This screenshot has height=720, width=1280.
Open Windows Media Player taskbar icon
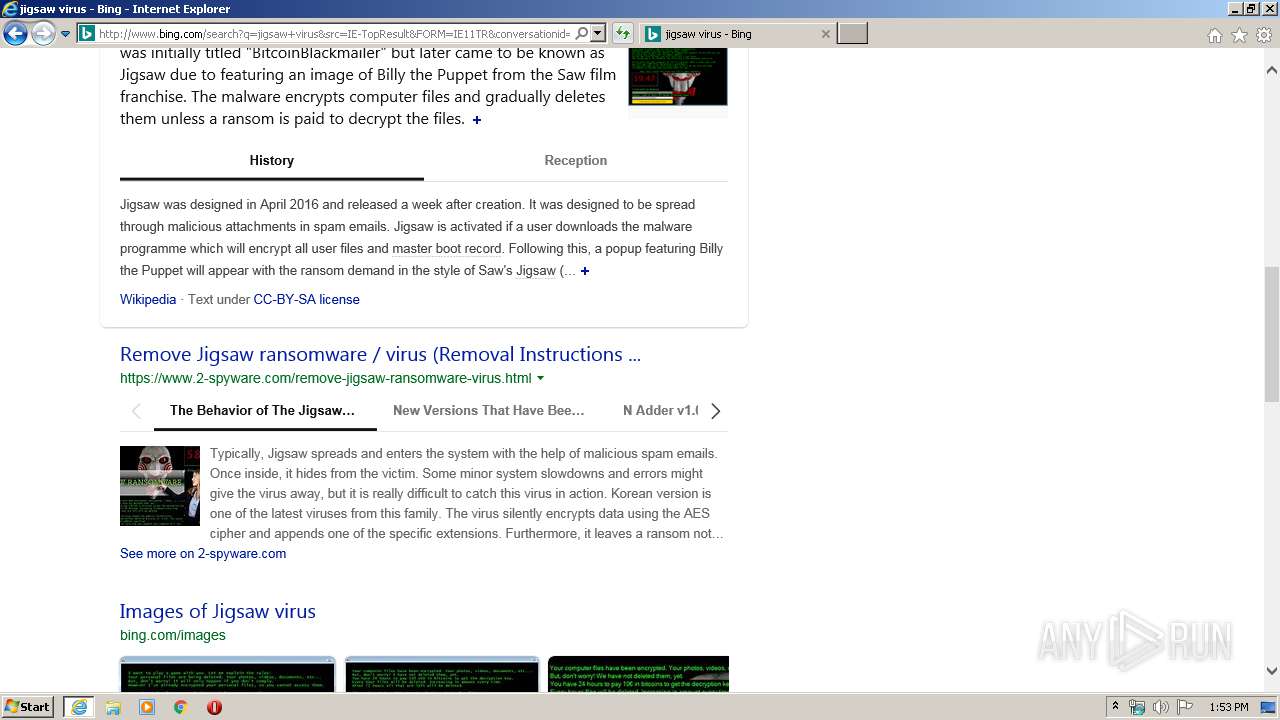coord(147,707)
